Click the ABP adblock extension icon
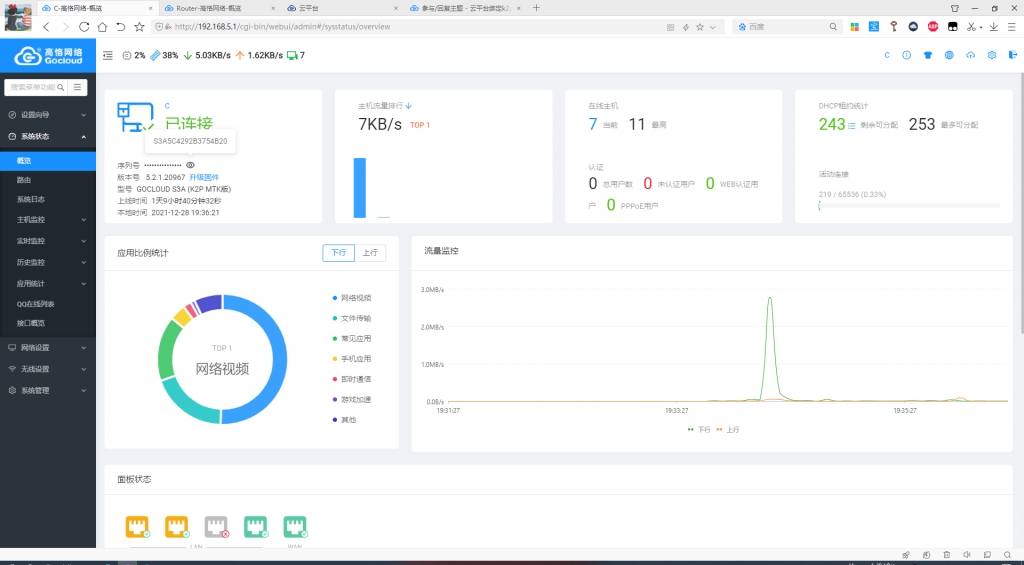This screenshot has width=1024, height=565. click(933, 27)
